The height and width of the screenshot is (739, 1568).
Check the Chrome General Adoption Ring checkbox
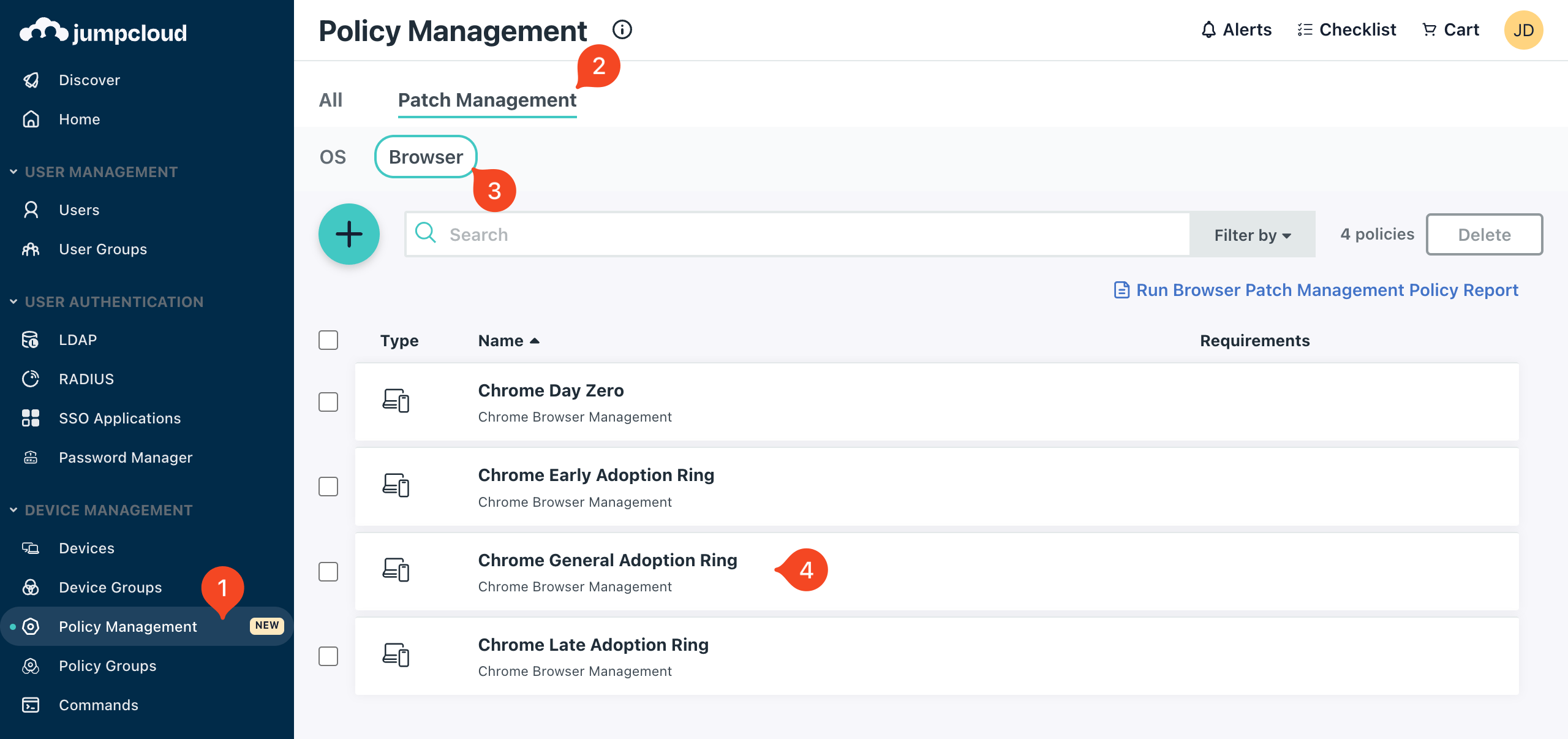(x=328, y=572)
